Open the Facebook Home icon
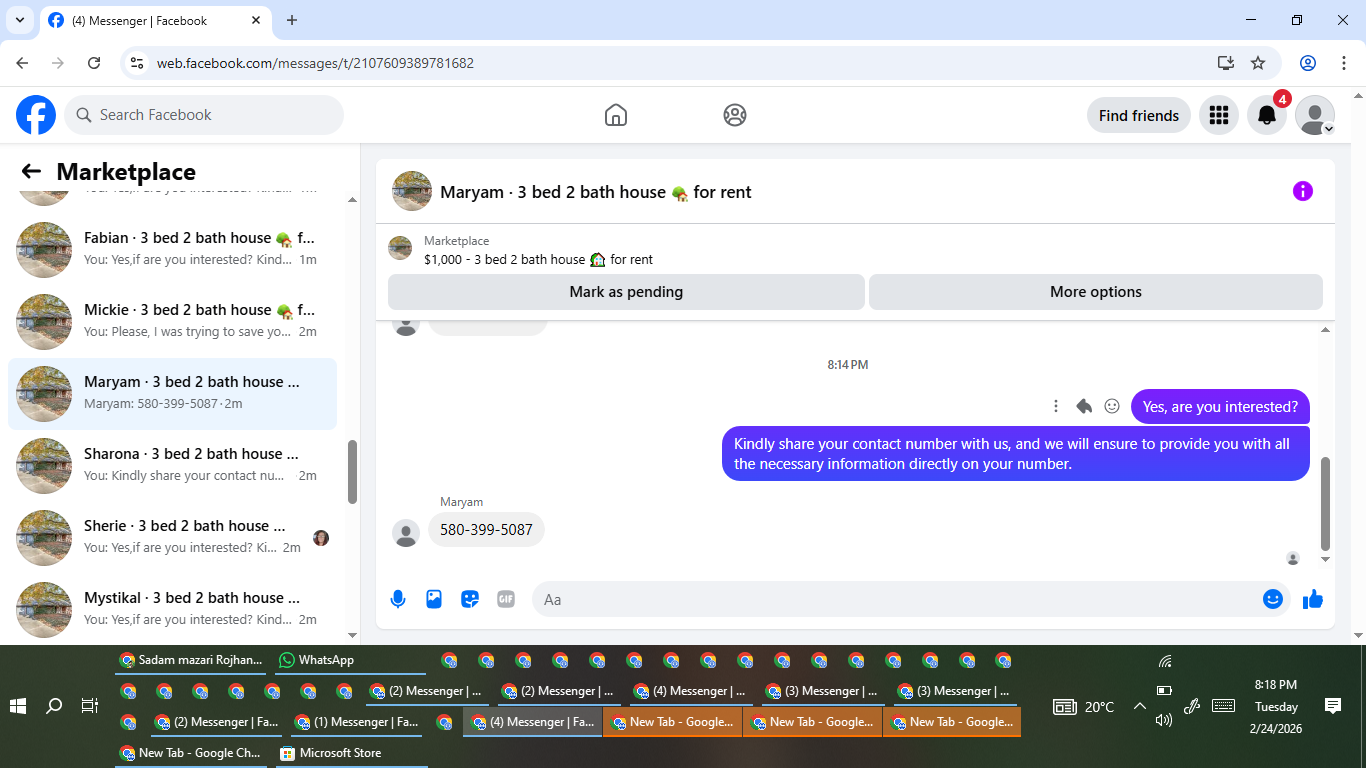 (616, 115)
